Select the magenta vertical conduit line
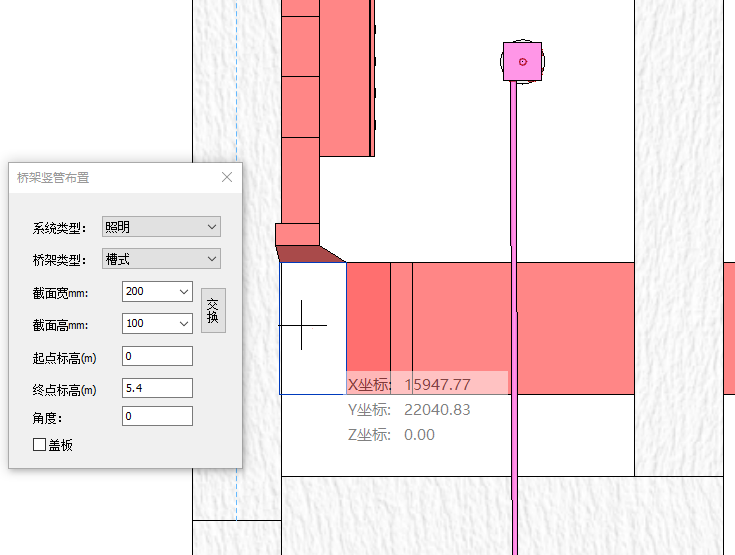 click(x=514, y=318)
